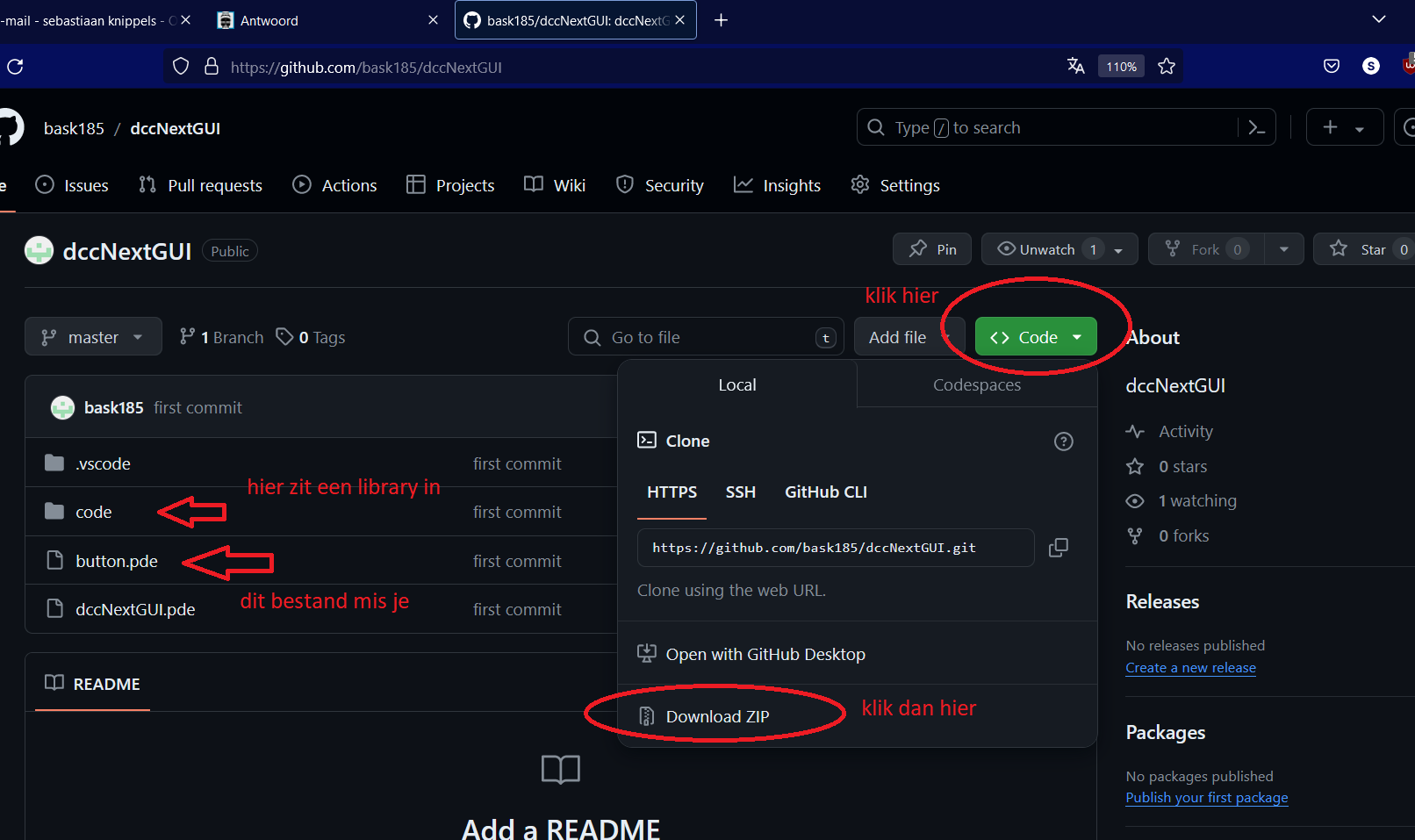Open the button.pde file
Image resolution: width=1415 pixels, height=840 pixels.
(x=117, y=561)
